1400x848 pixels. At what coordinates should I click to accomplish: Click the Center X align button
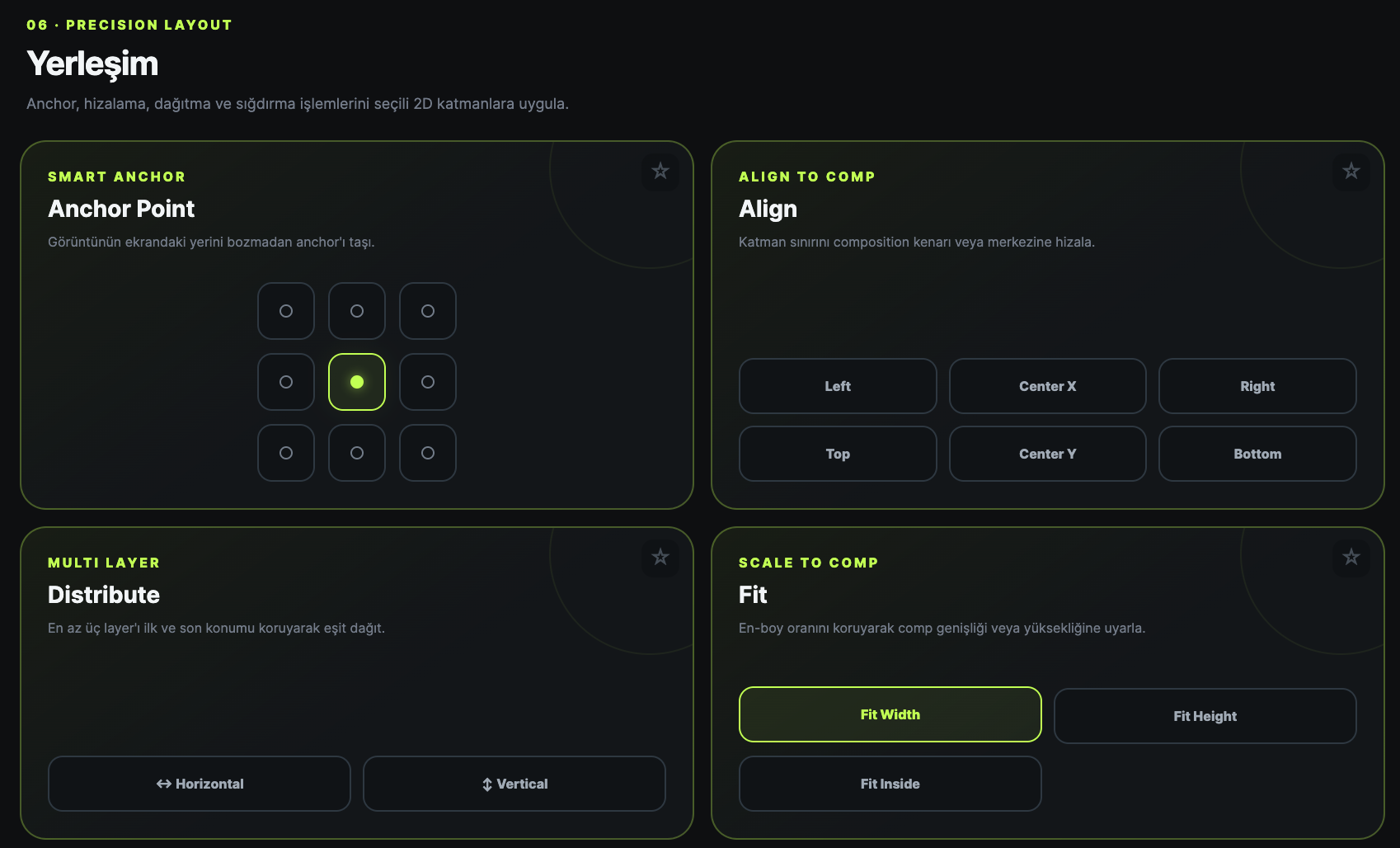pos(1048,386)
